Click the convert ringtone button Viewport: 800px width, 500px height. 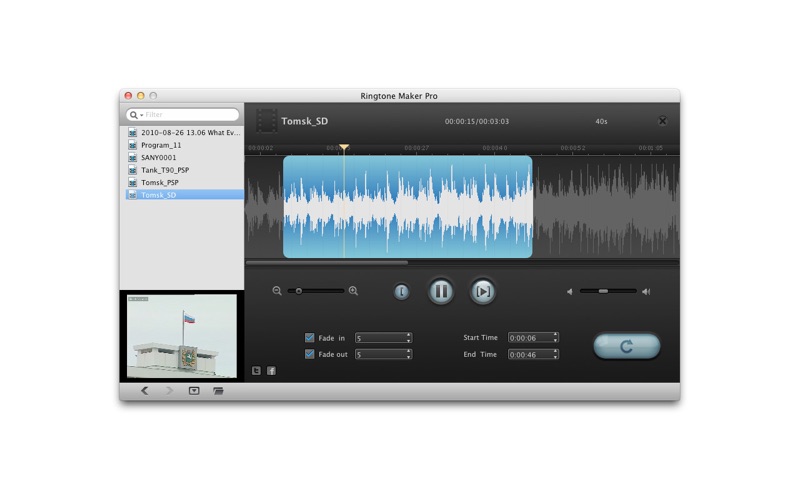click(x=627, y=346)
